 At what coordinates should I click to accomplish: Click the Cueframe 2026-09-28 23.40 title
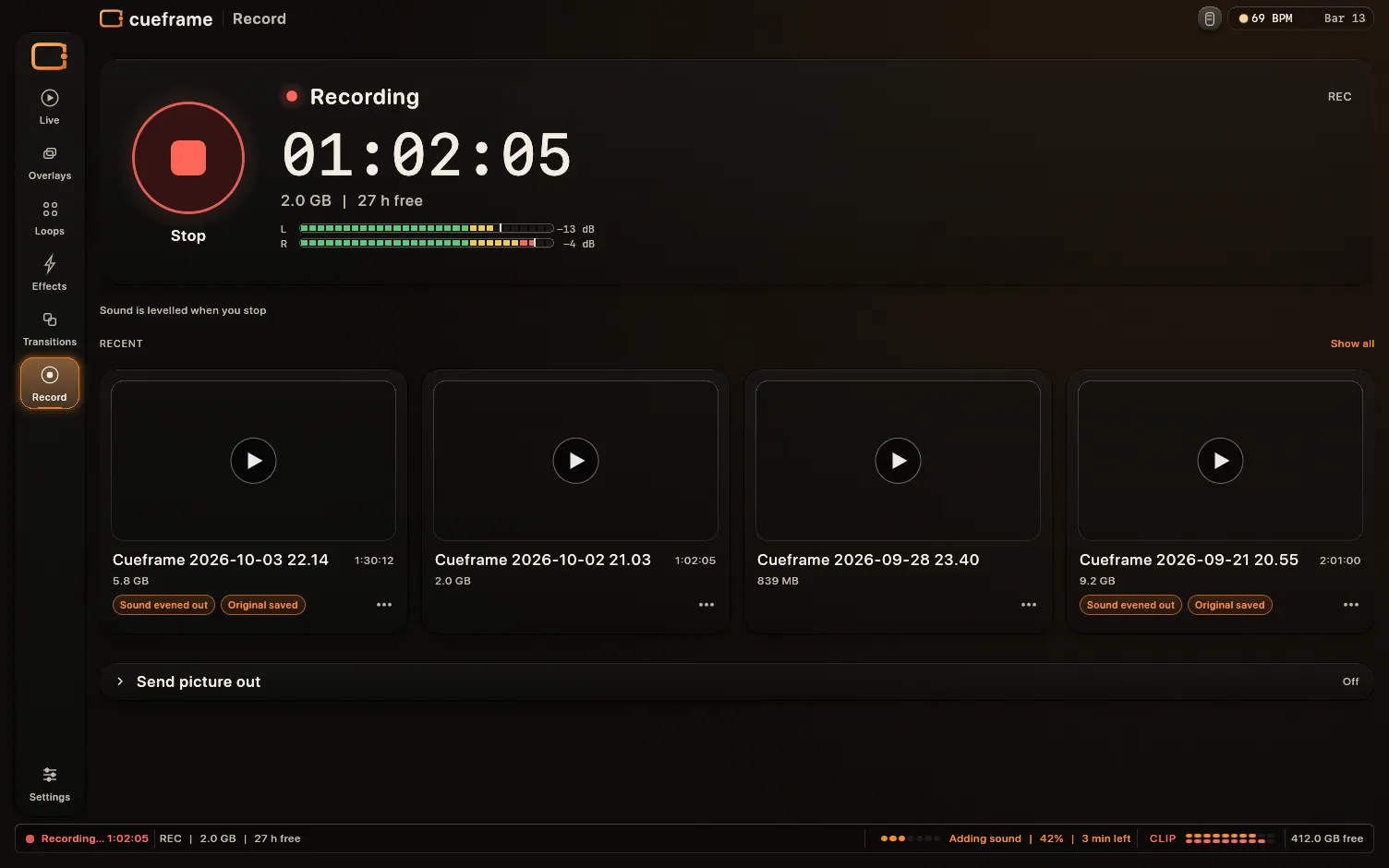(868, 560)
